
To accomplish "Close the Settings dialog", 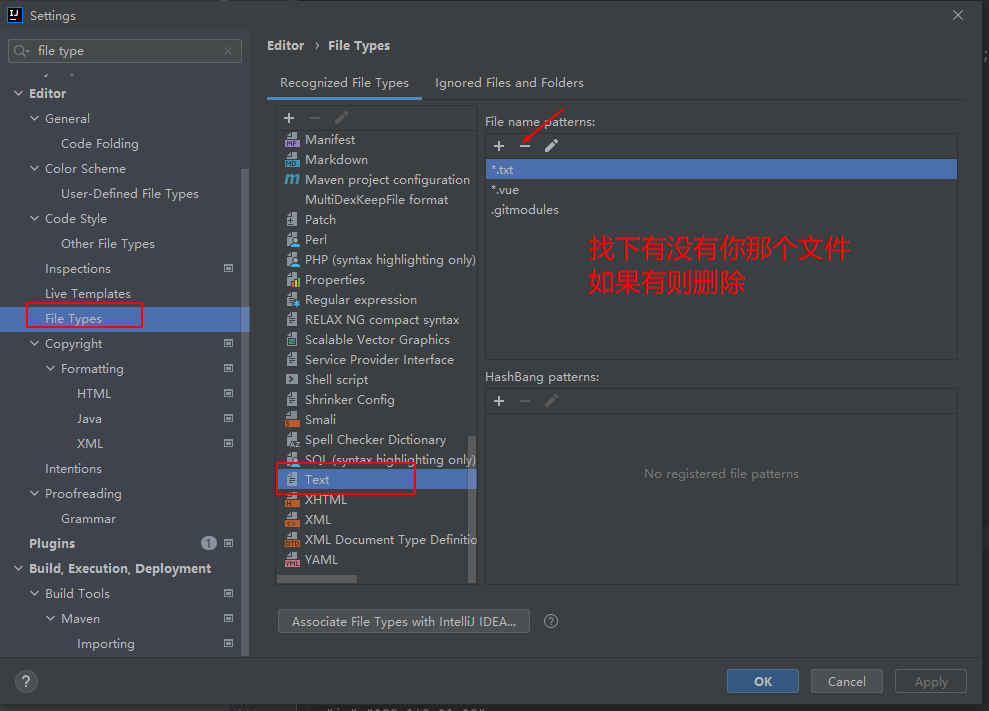I will click(x=957, y=15).
